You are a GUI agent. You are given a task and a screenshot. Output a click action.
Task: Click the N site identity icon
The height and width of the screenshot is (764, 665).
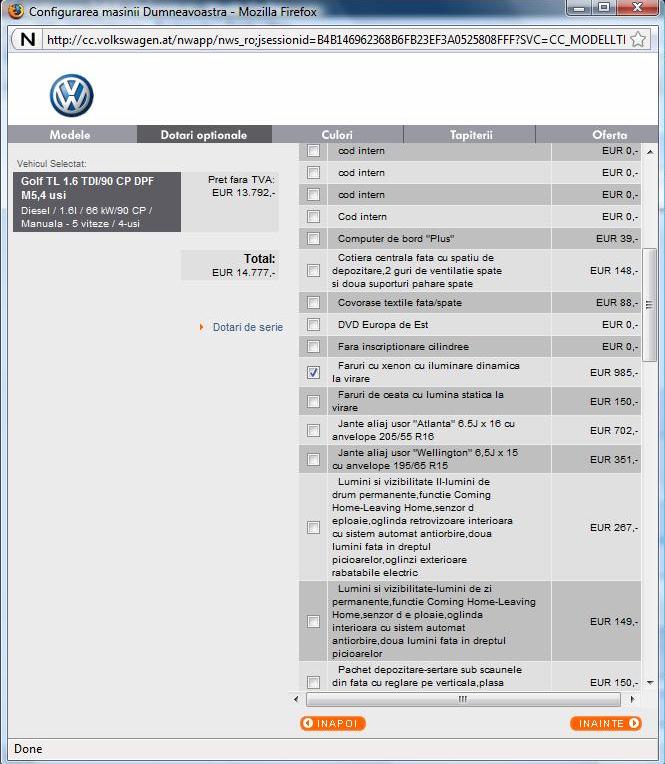(x=28, y=39)
